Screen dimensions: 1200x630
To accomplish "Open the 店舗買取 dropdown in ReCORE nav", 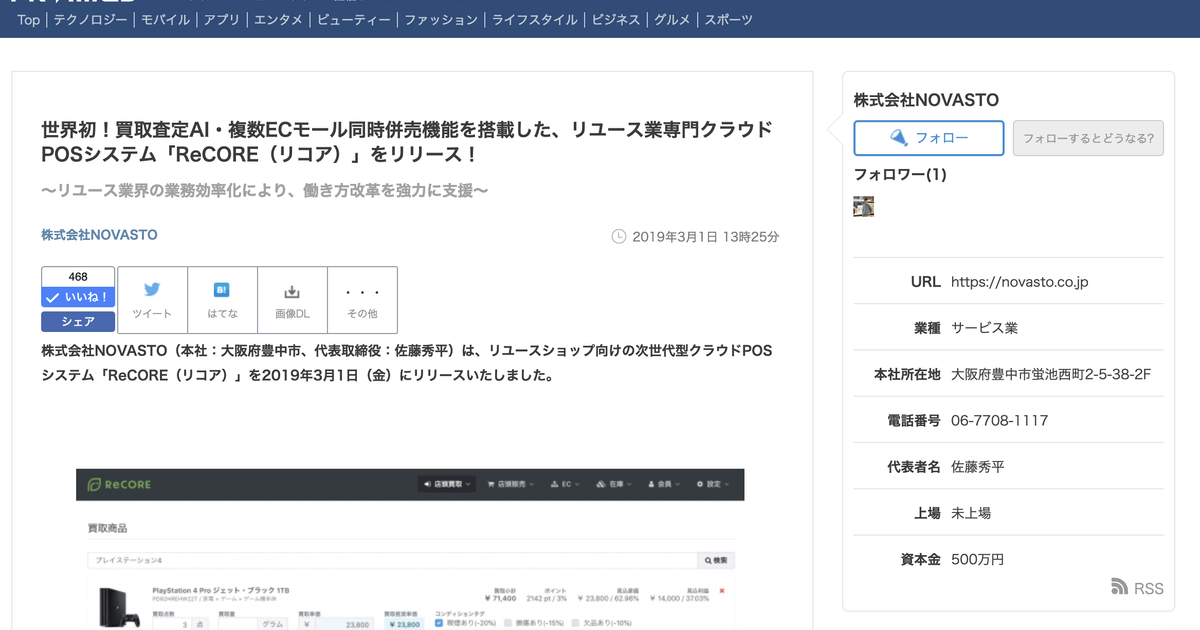I will [x=447, y=485].
